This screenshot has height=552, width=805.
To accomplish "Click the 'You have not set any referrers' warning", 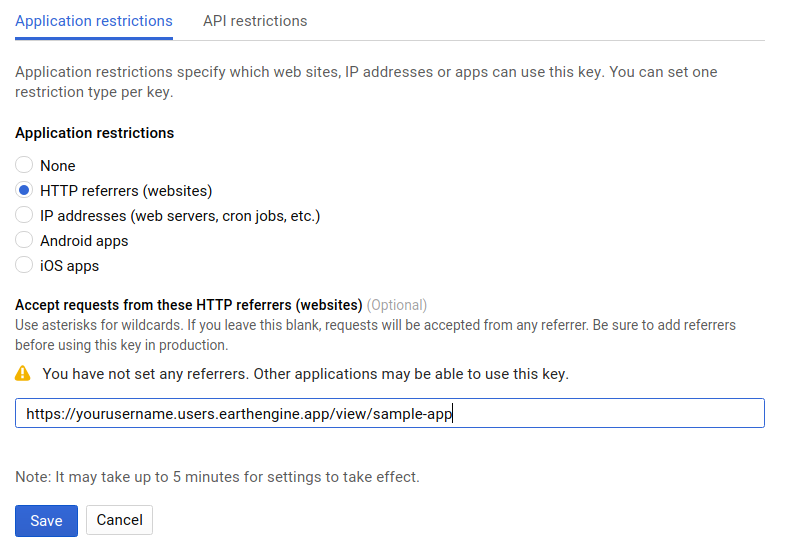I will pyautogui.click(x=305, y=374).
